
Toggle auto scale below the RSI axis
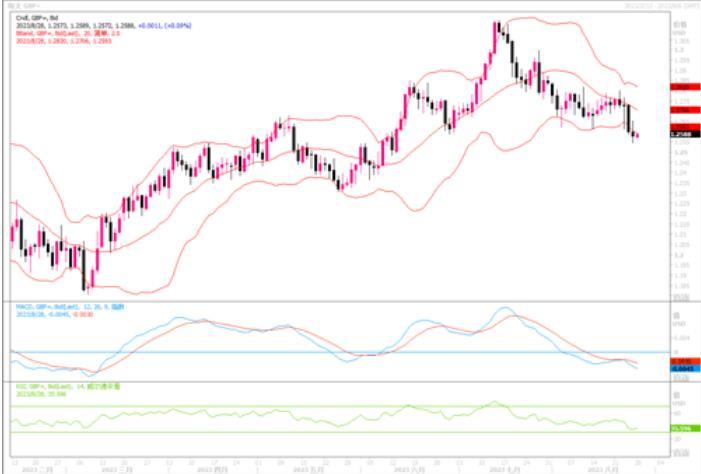coord(681,453)
